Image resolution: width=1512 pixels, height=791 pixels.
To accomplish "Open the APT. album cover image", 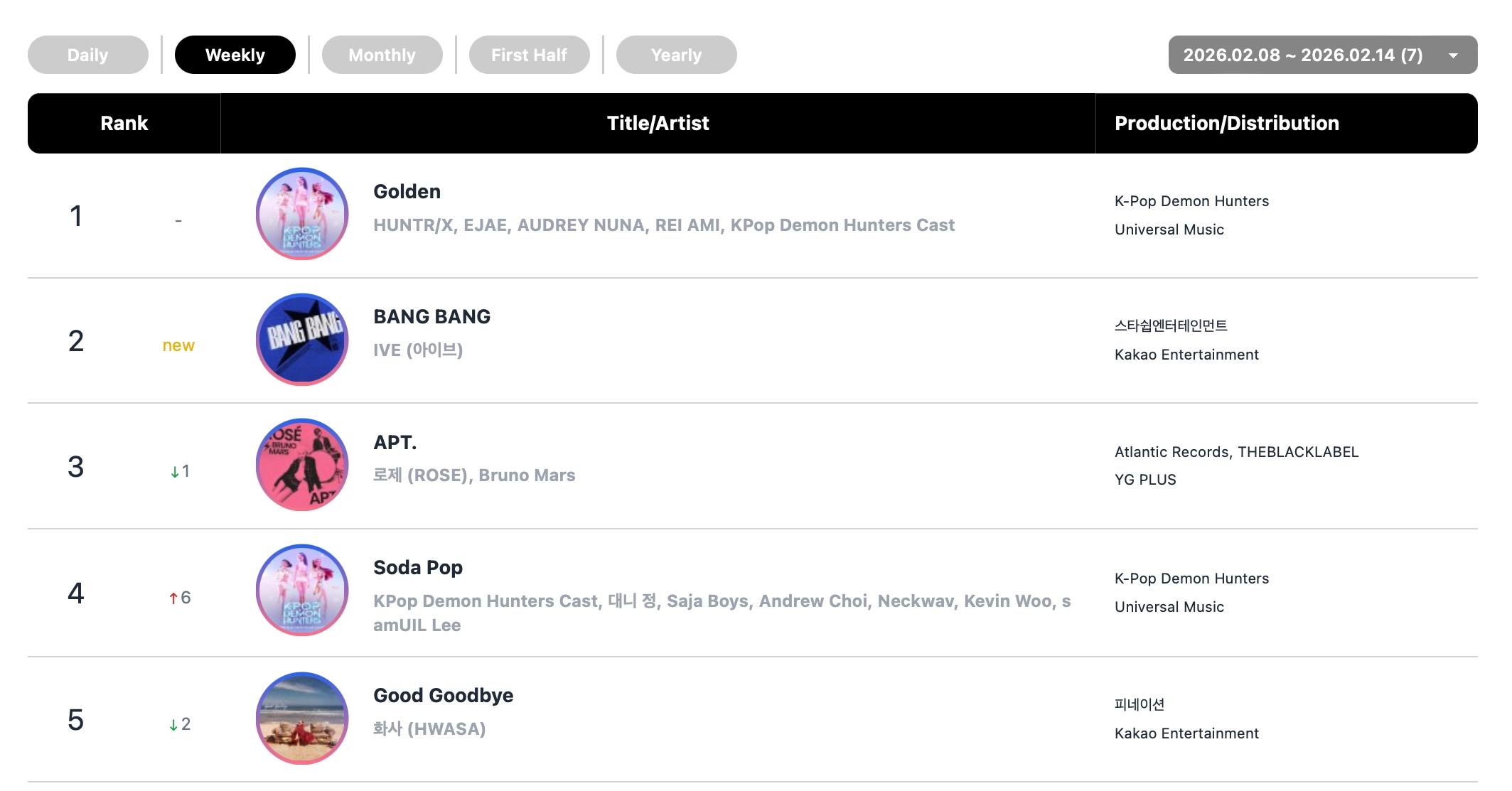I will pos(302,465).
